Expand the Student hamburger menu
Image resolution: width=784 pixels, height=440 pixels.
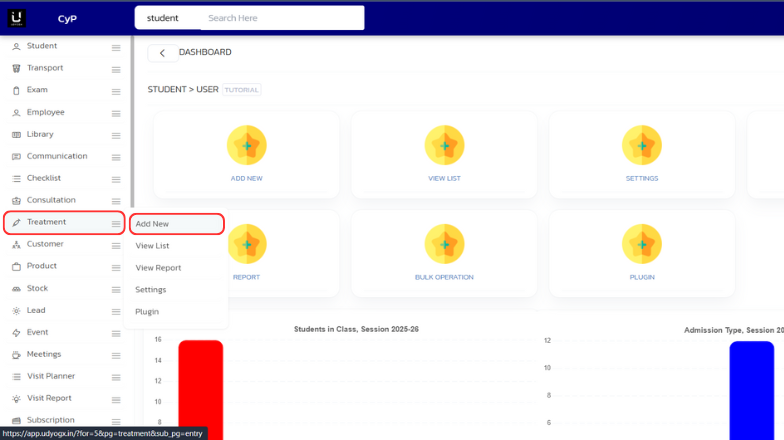click(116, 47)
